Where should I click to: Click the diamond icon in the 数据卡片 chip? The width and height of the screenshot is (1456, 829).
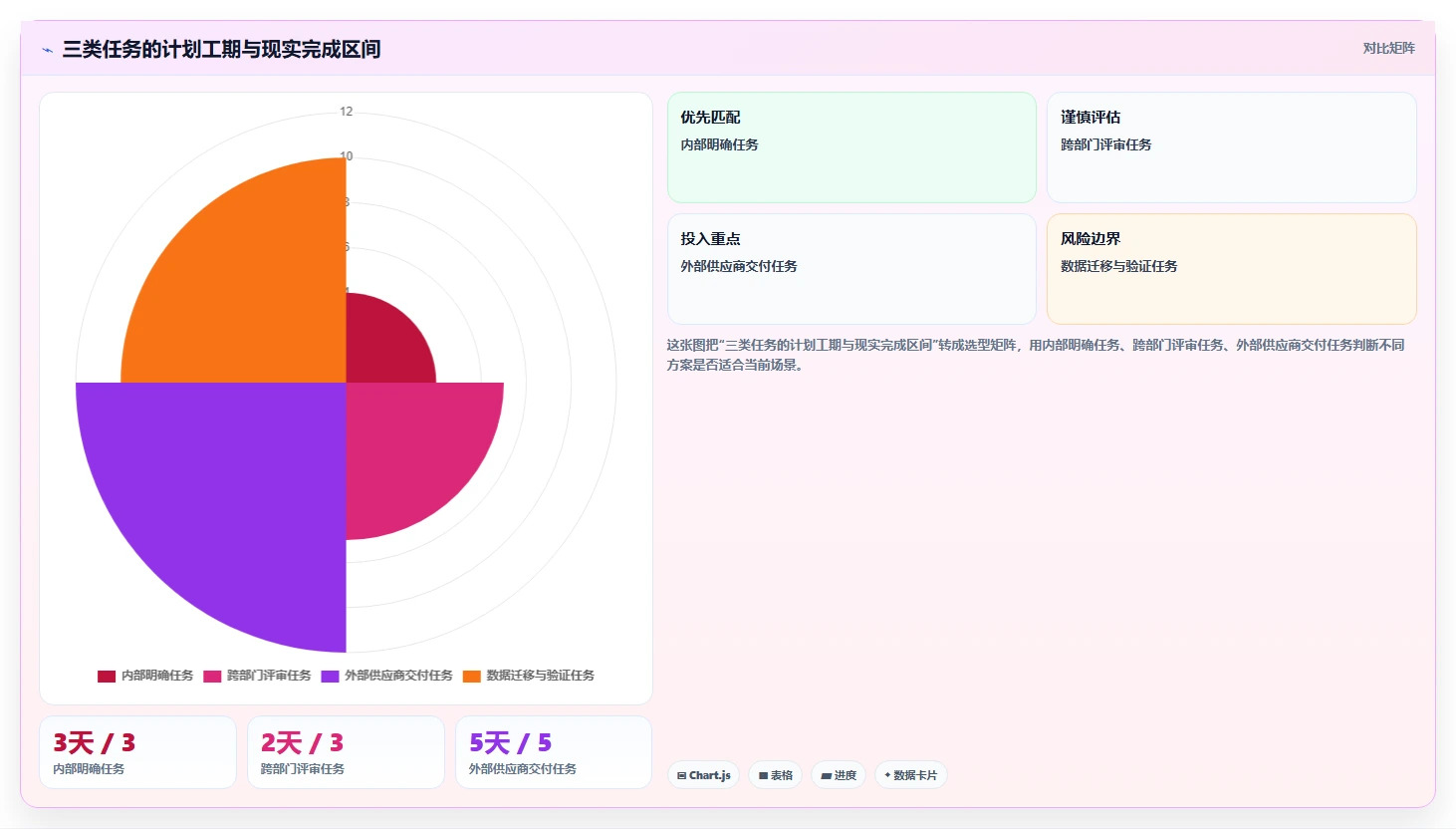pos(887,775)
